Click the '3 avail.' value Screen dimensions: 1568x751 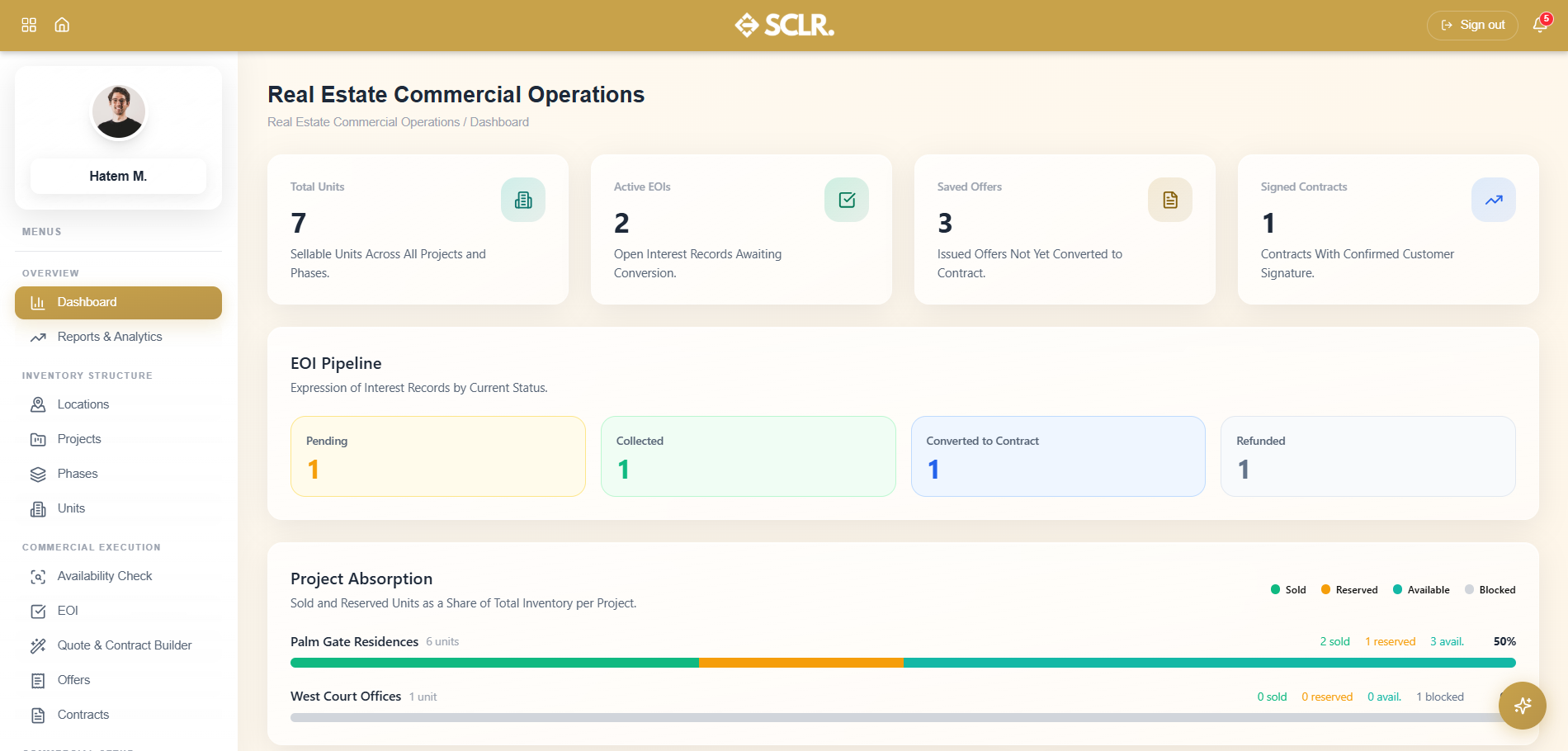pos(1448,641)
